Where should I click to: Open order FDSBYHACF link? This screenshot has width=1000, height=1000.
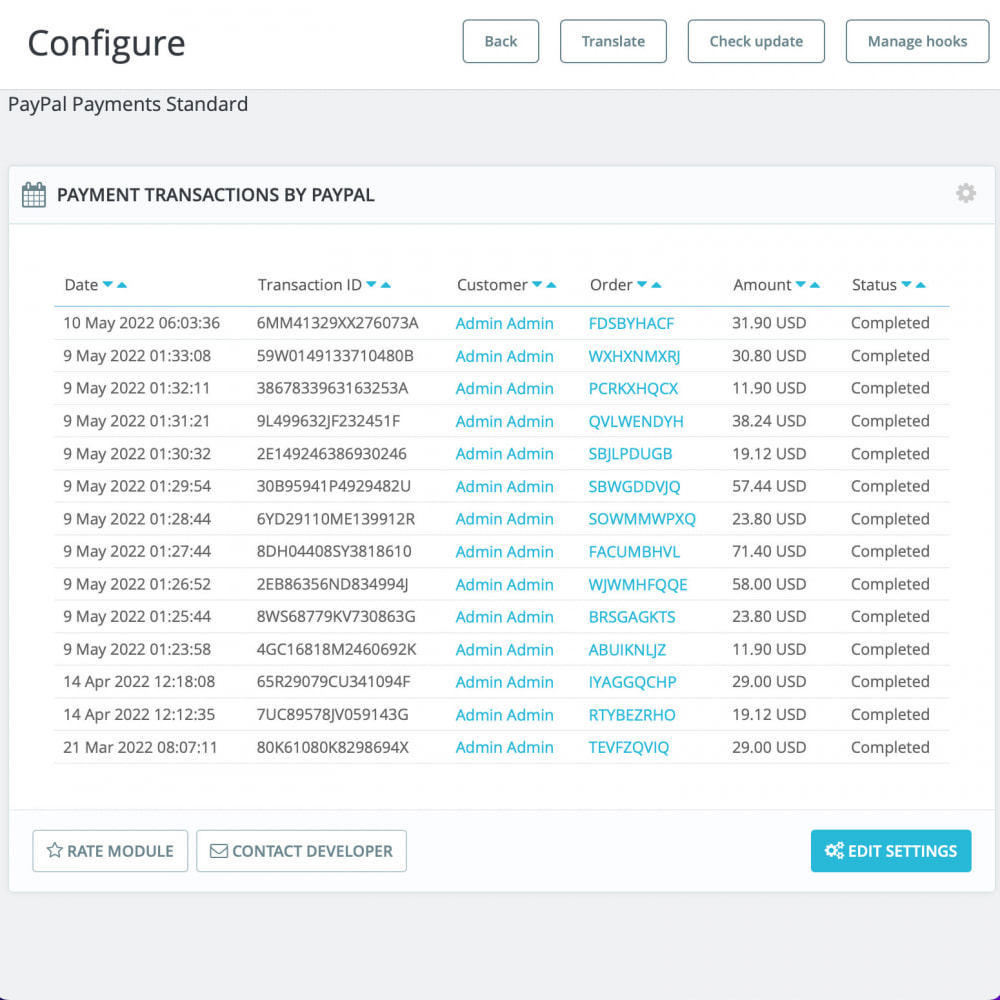631,323
